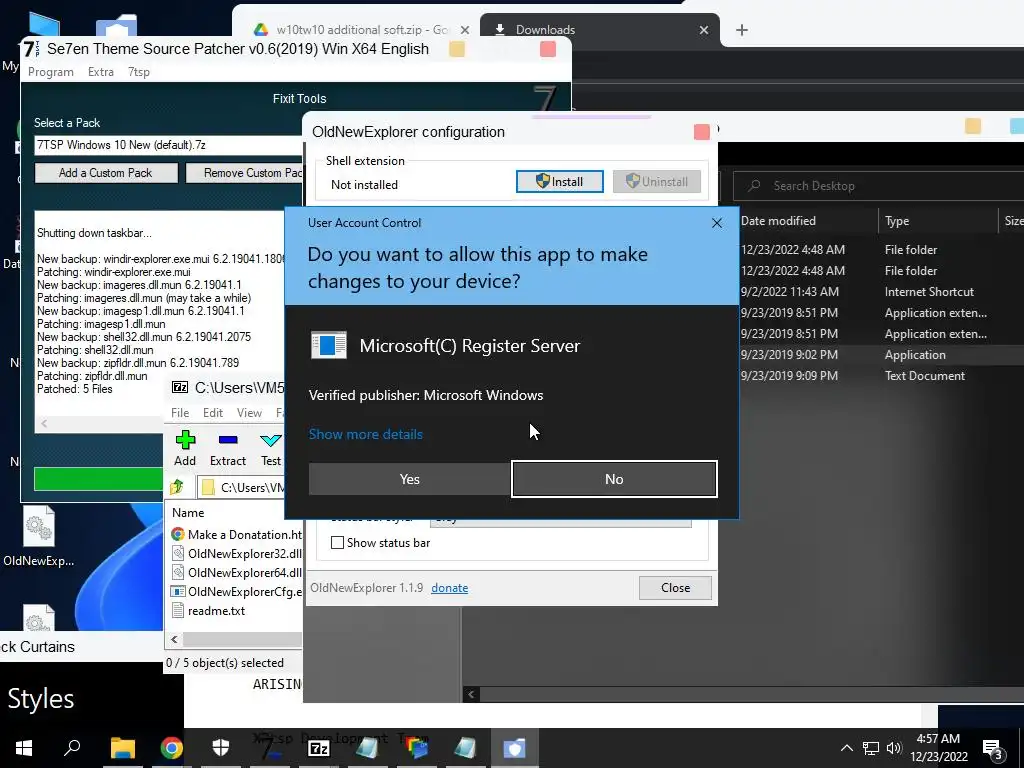Open the donate link in OldNewExplorer

[x=449, y=588]
